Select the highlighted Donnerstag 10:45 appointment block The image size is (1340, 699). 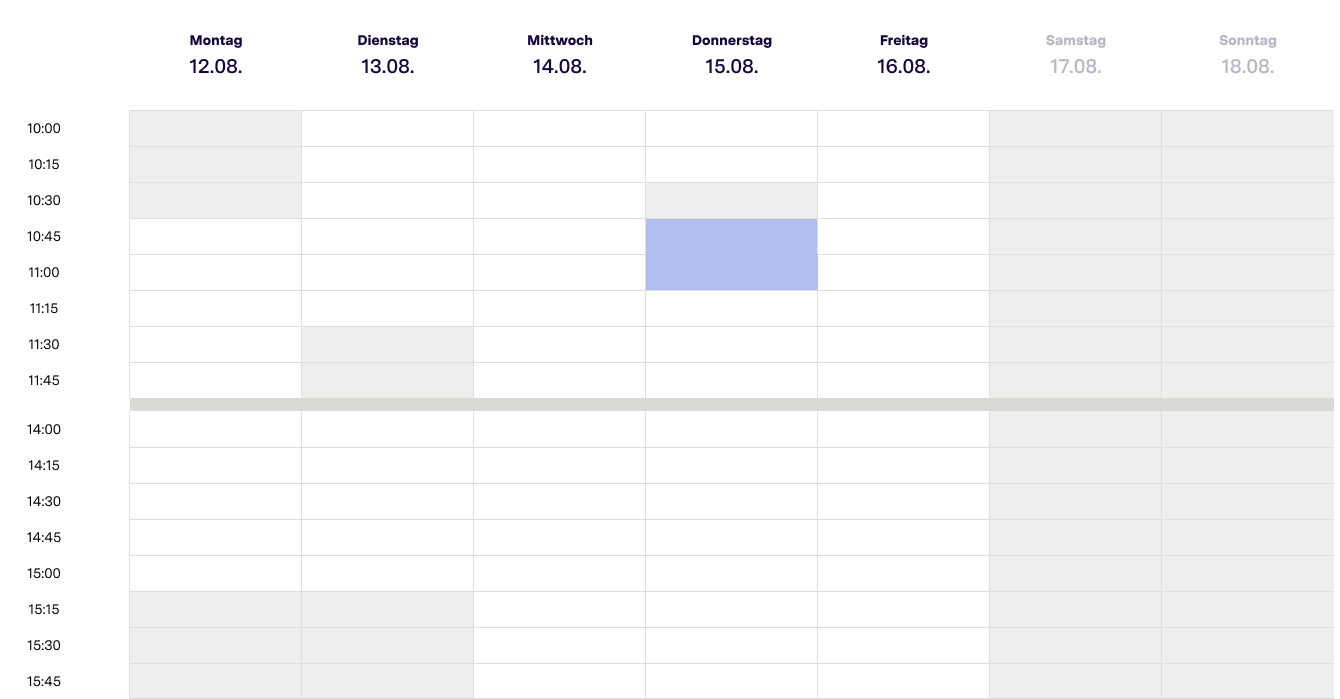click(x=731, y=255)
